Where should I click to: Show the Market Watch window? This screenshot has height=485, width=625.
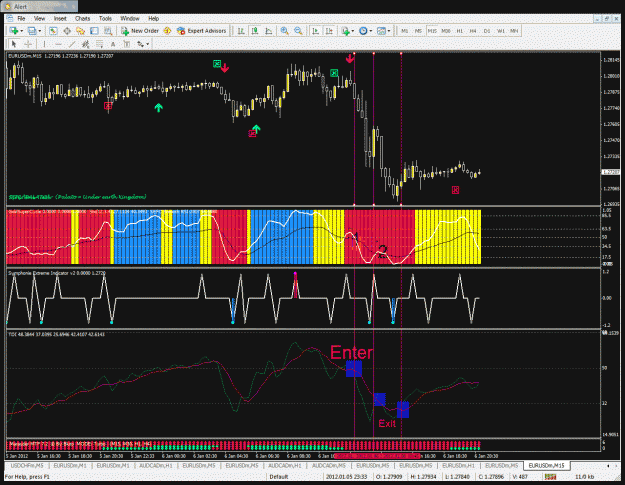[x=53, y=31]
